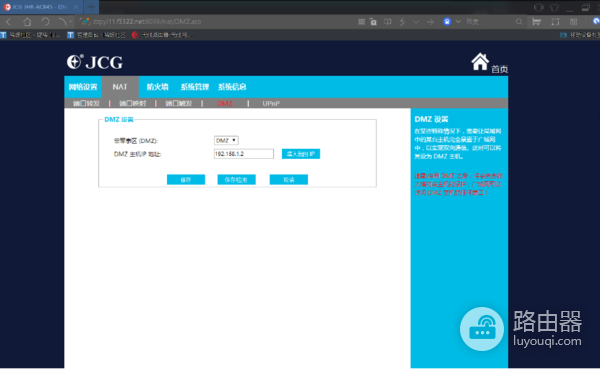600x369 pixels.
Task: Click the DMZ host IP field 192.168.1.2
Action: coord(244,154)
